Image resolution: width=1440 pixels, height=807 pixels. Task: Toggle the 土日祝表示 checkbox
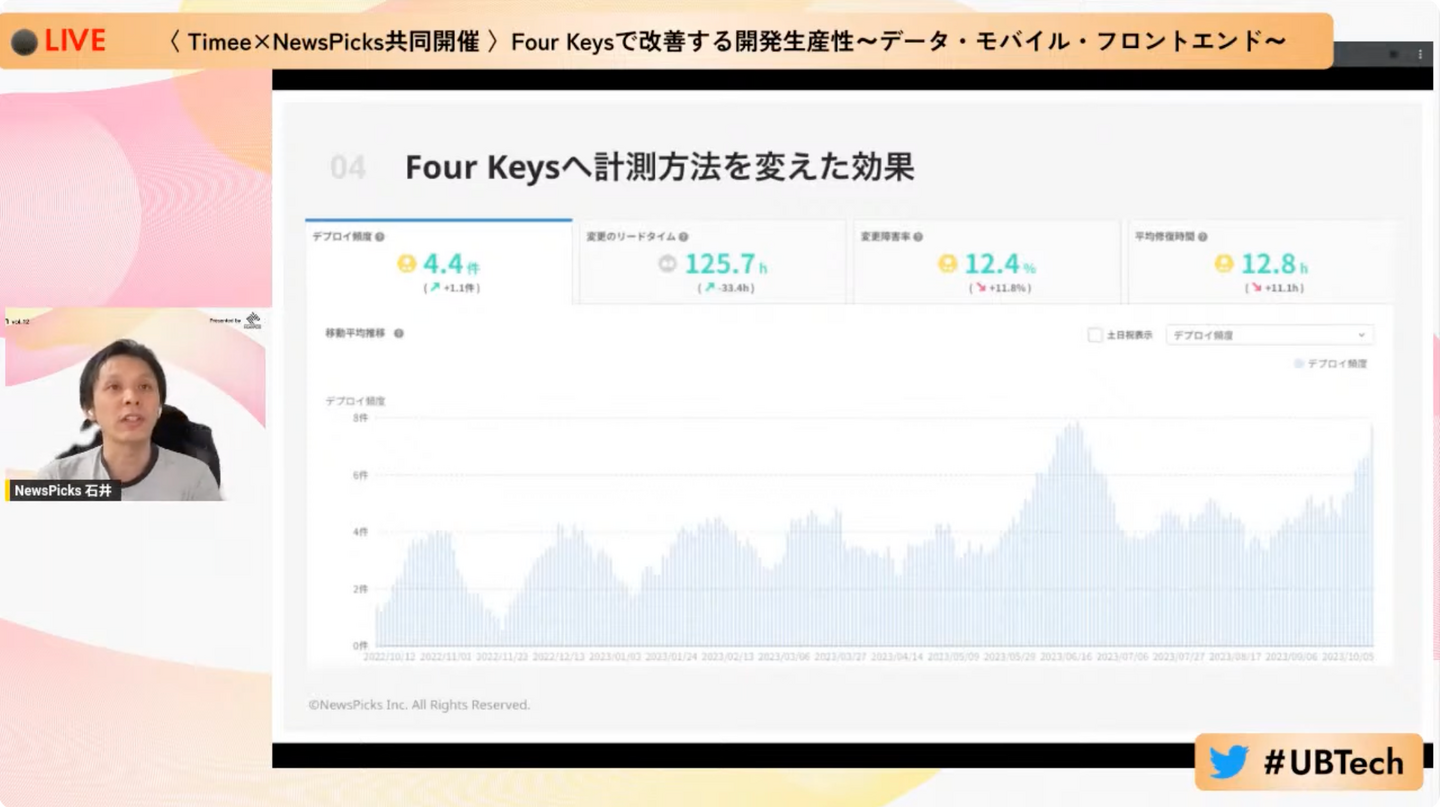point(1095,335)
